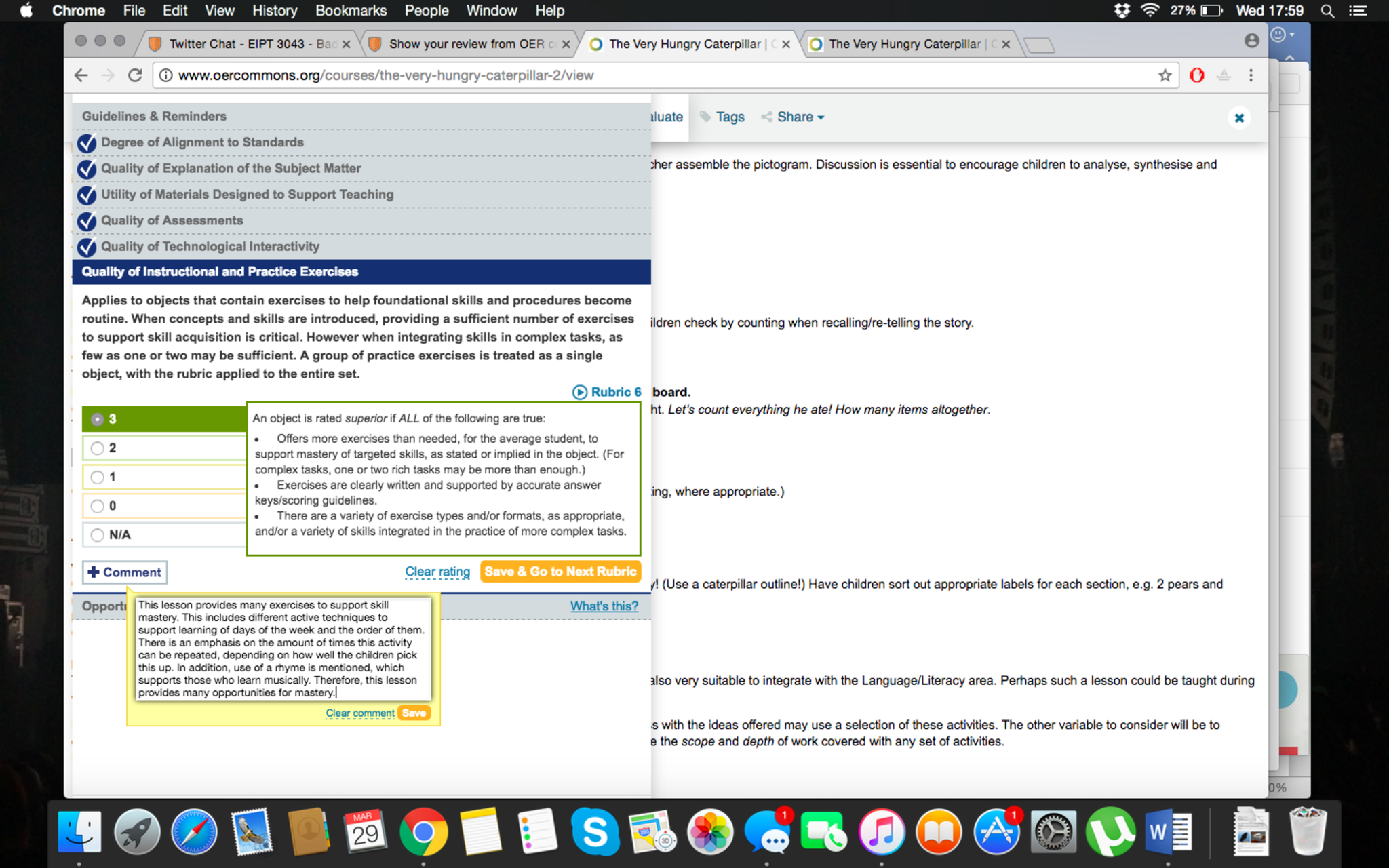Click the browser reload icon
The height and width of the screenshot is (868, 1389).
point(135,75)
